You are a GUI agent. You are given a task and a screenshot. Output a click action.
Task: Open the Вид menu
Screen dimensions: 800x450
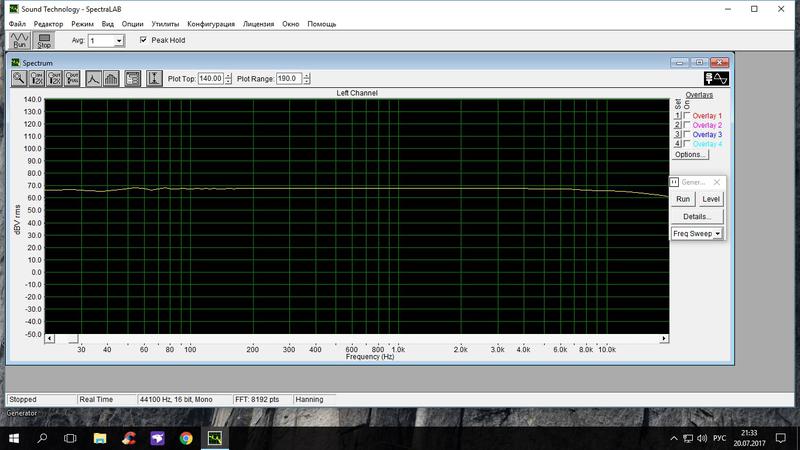point(108,24)
